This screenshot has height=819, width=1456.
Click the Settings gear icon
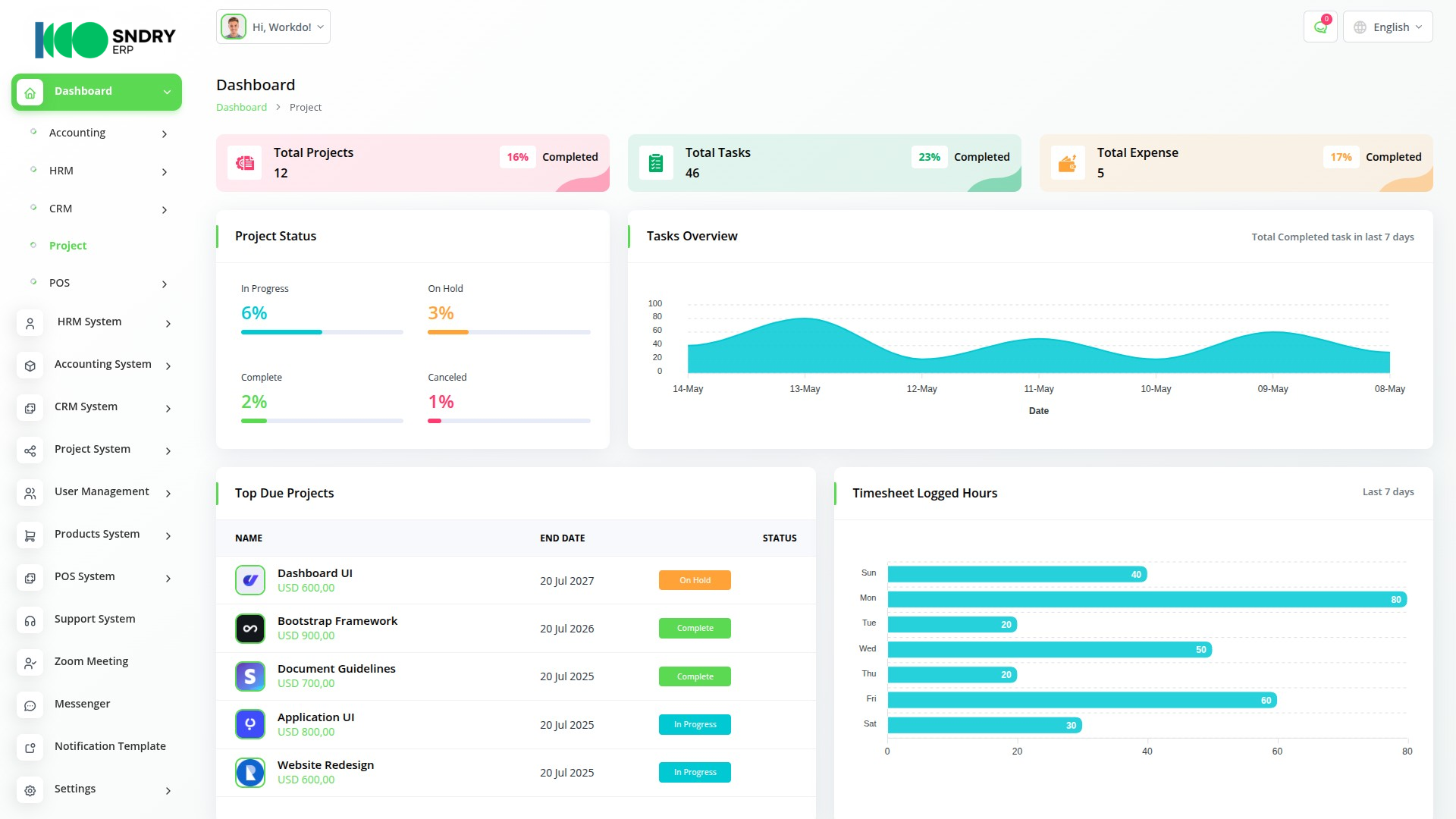point(30,790)
